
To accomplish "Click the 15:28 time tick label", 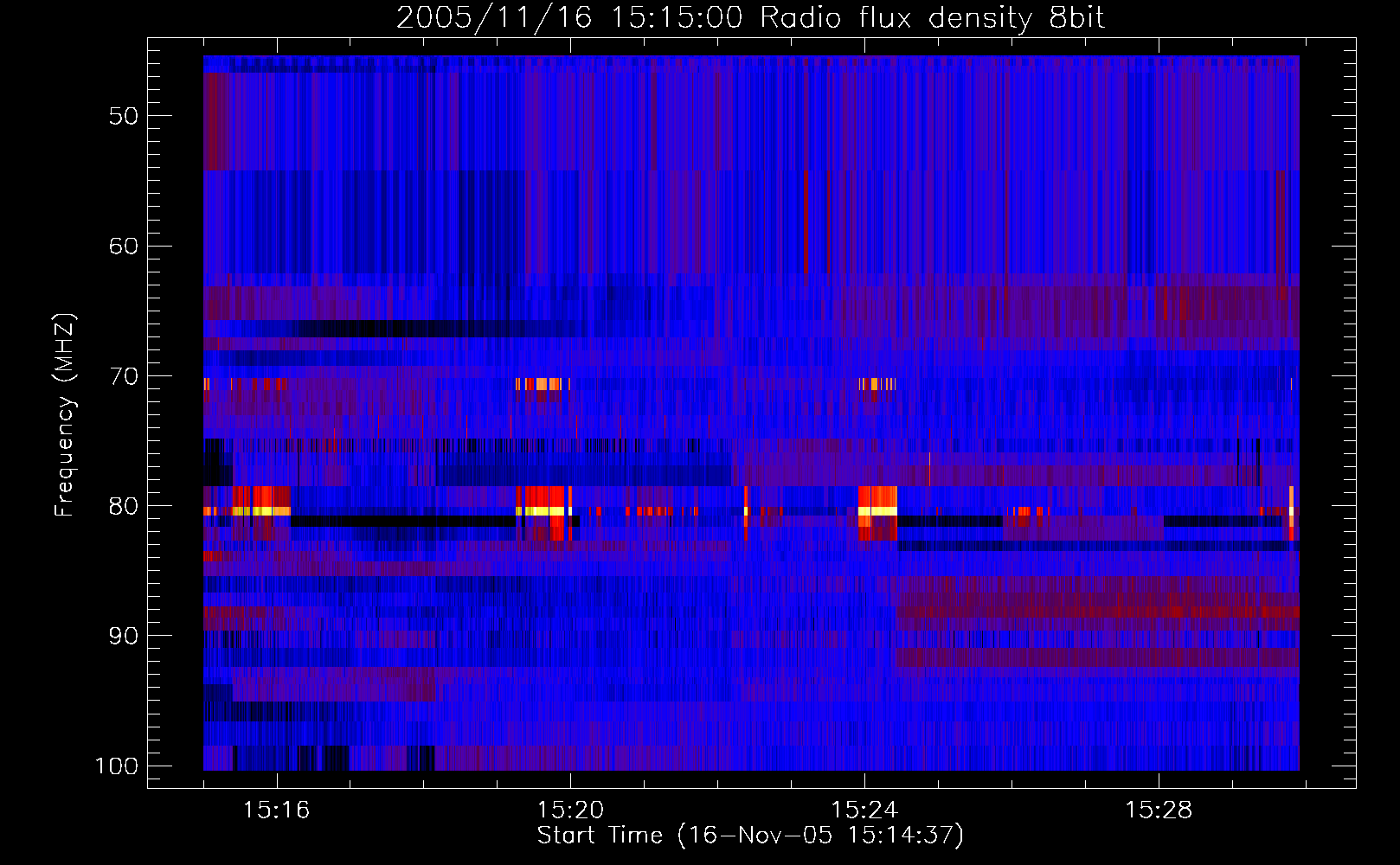I will click(1158, 811).
